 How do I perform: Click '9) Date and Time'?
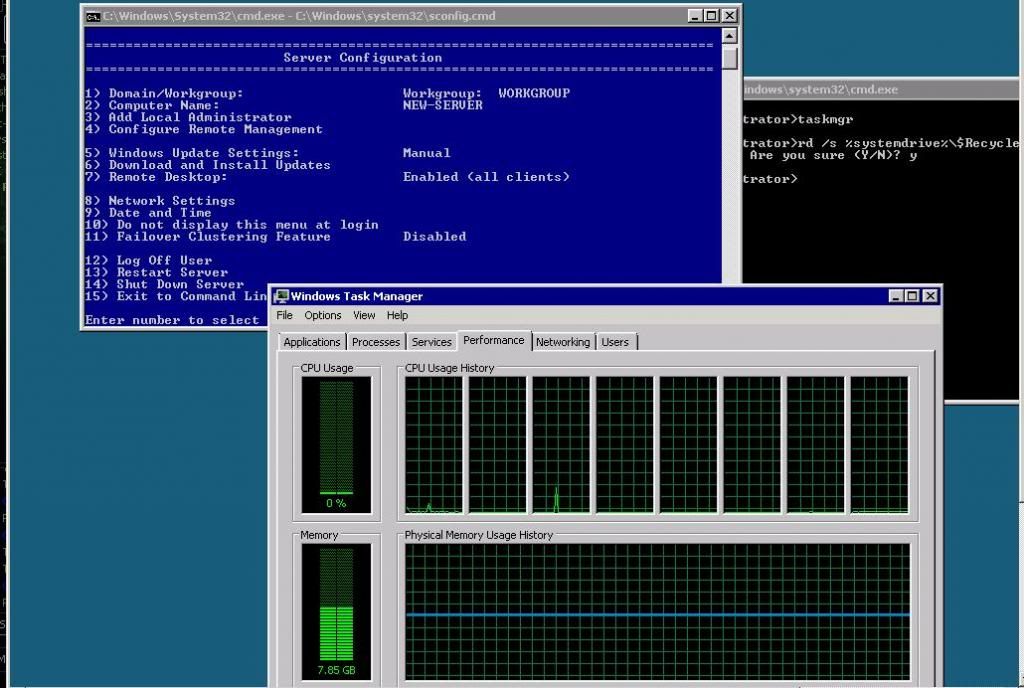coord(148,213)
